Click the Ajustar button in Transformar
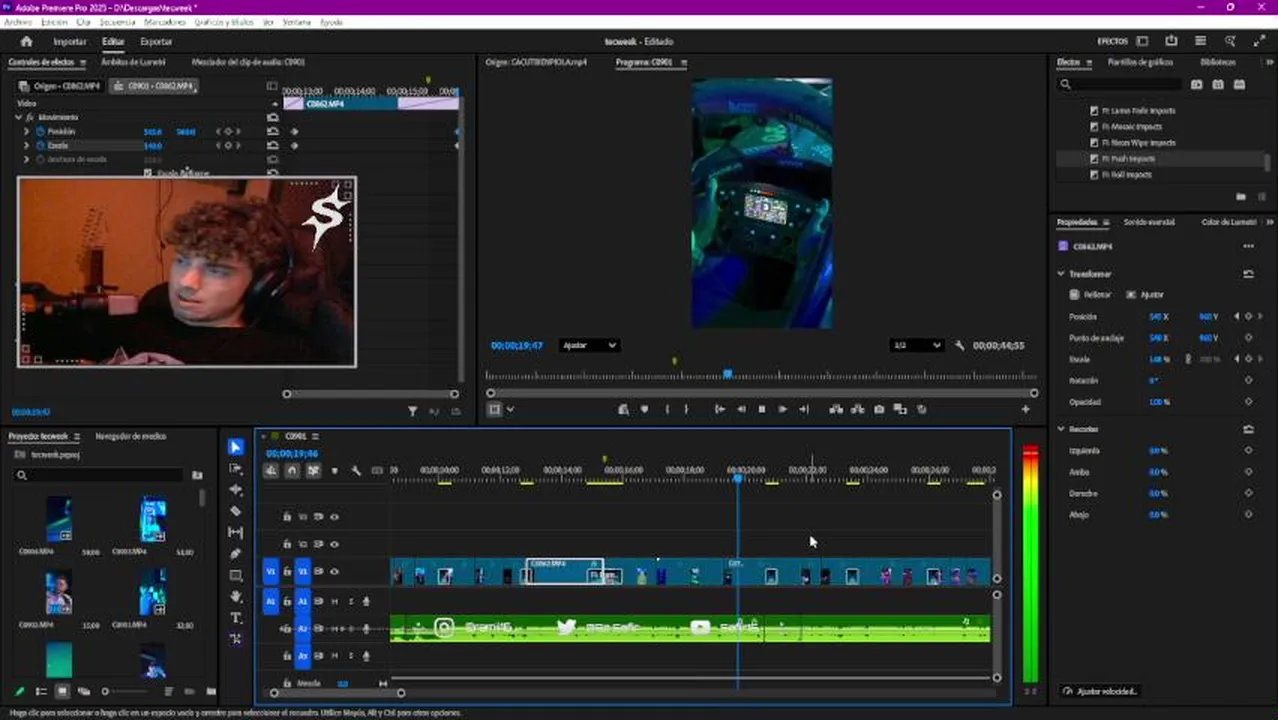The height and width of the screenshot is (720, 1278). [x=1145, y=294]
